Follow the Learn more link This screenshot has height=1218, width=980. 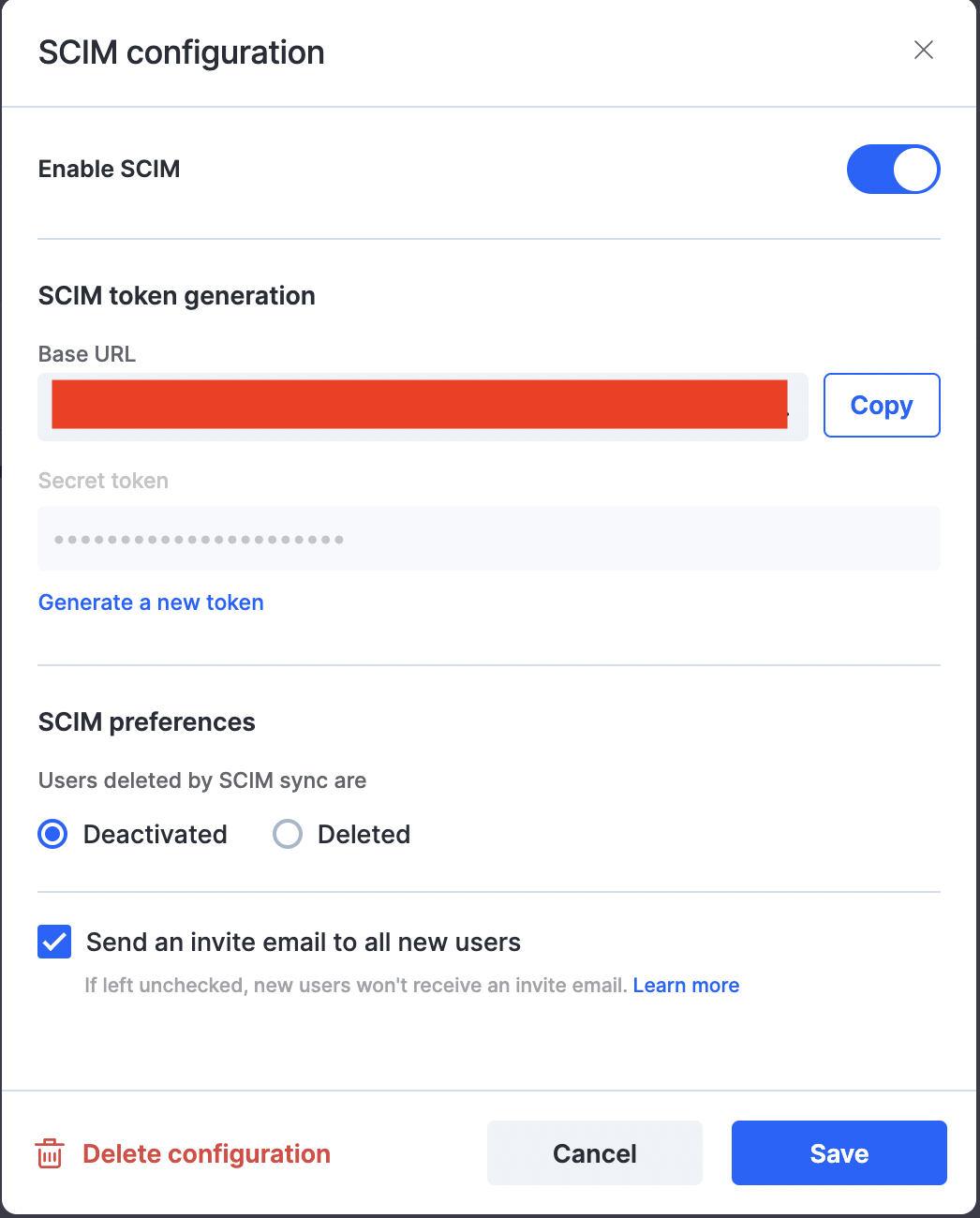pos(686,986)
